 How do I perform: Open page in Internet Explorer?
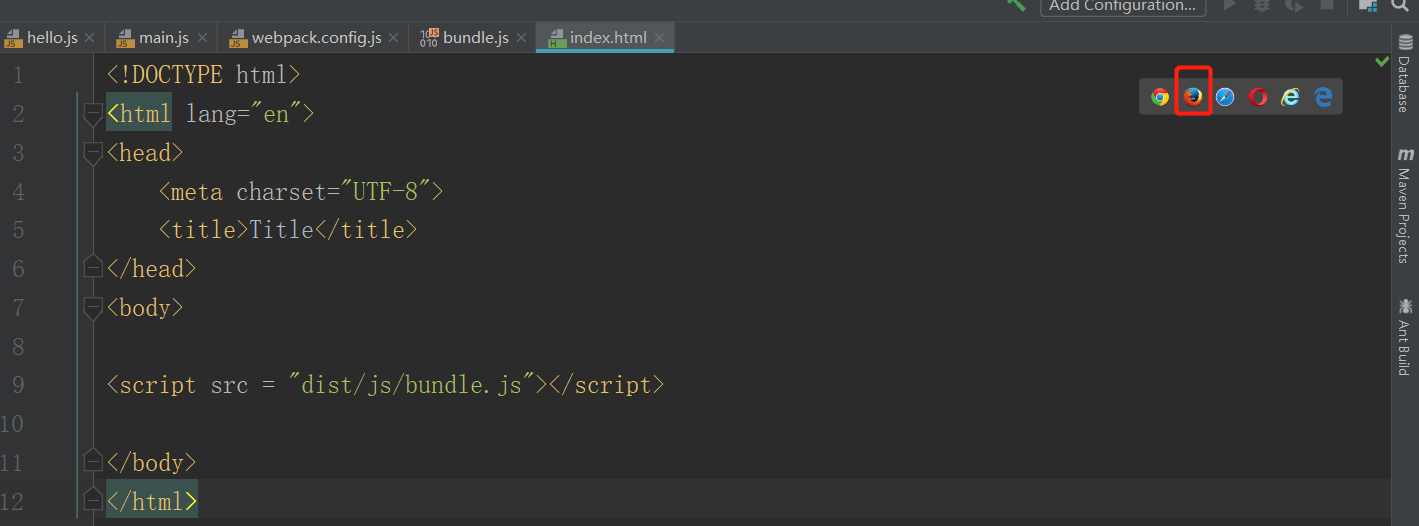click(1291, 97)
